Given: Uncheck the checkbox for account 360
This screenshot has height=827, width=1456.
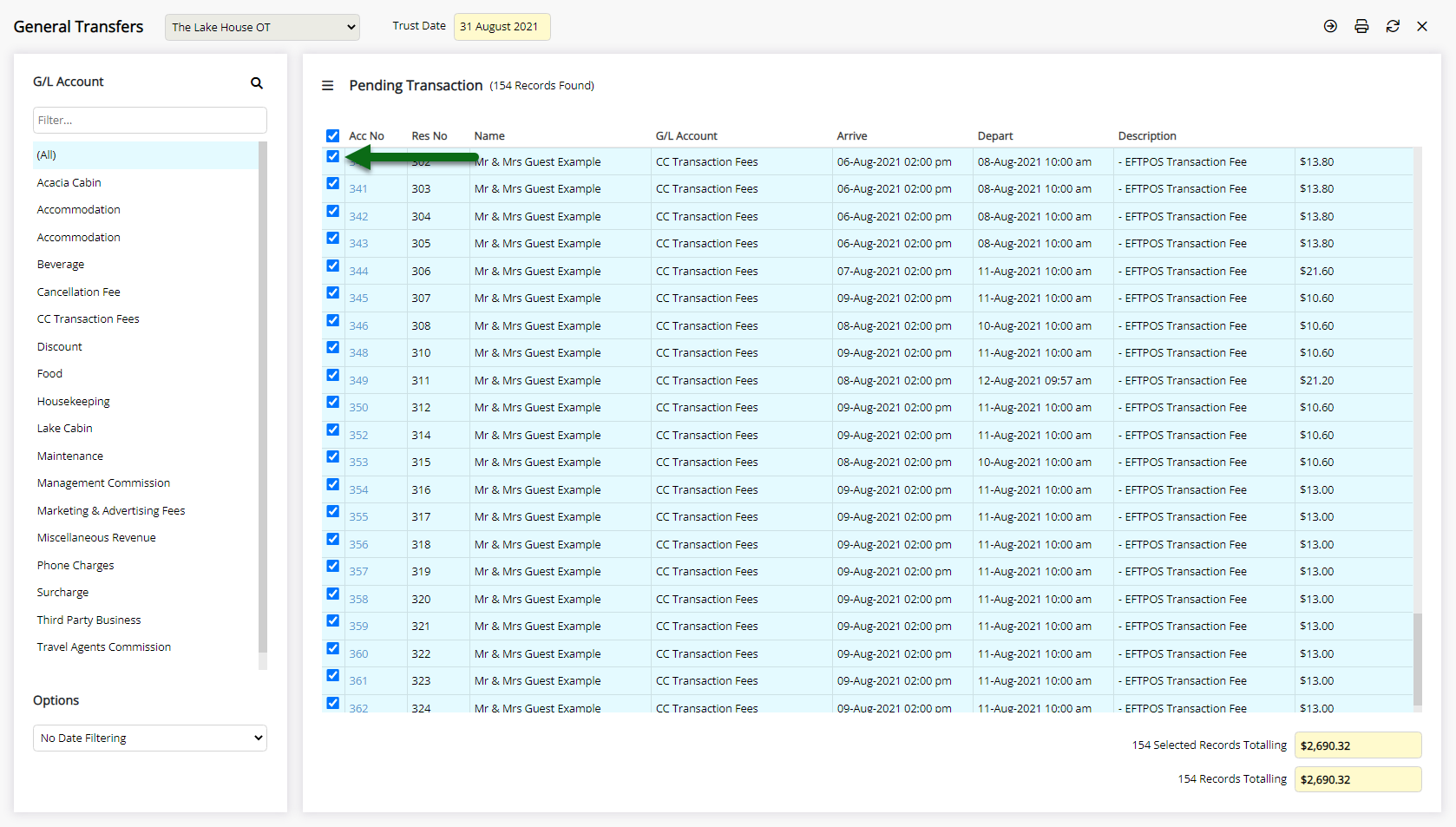Looking at the screenshot, I should click(332, 648).
